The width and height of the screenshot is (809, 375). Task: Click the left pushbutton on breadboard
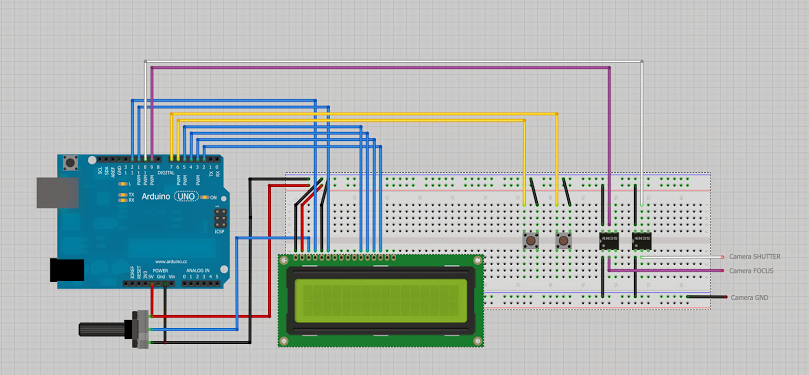(x=530, y=241)
